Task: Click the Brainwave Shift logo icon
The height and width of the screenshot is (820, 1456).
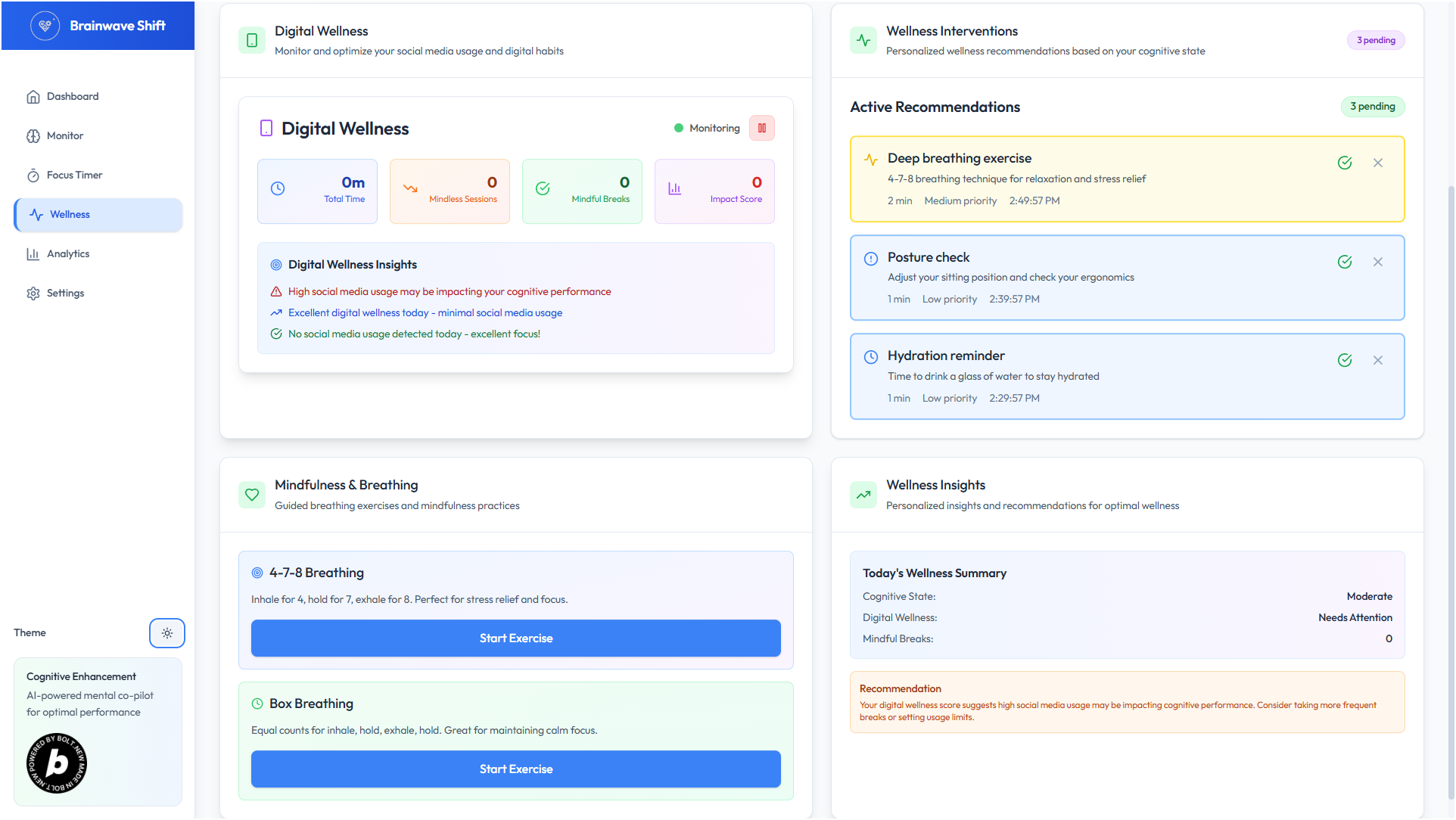Action: [45, 26]
